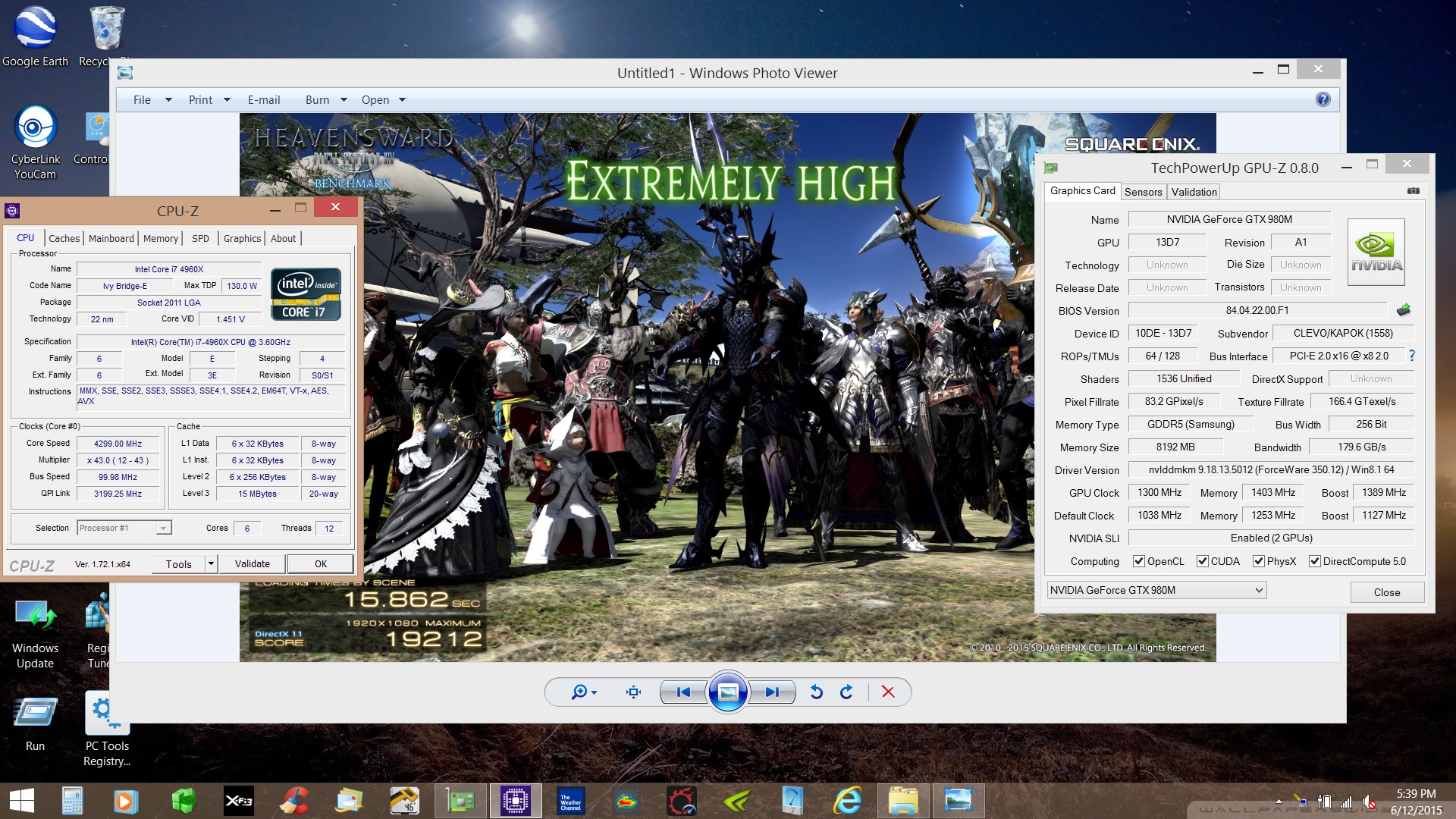Switch to Graphics tab in CPU-Z
This screenshot has width=1456, height=819.
[x=242, y=238]
